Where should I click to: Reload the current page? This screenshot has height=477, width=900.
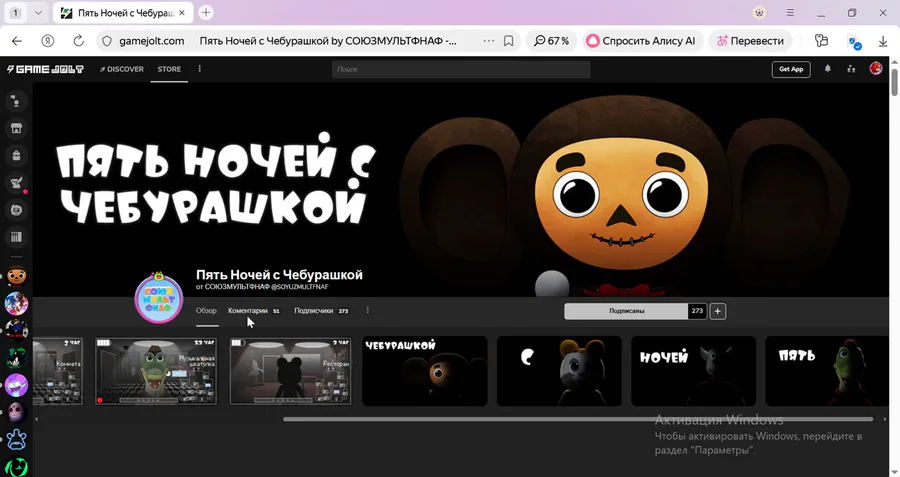tap(79, 41)
